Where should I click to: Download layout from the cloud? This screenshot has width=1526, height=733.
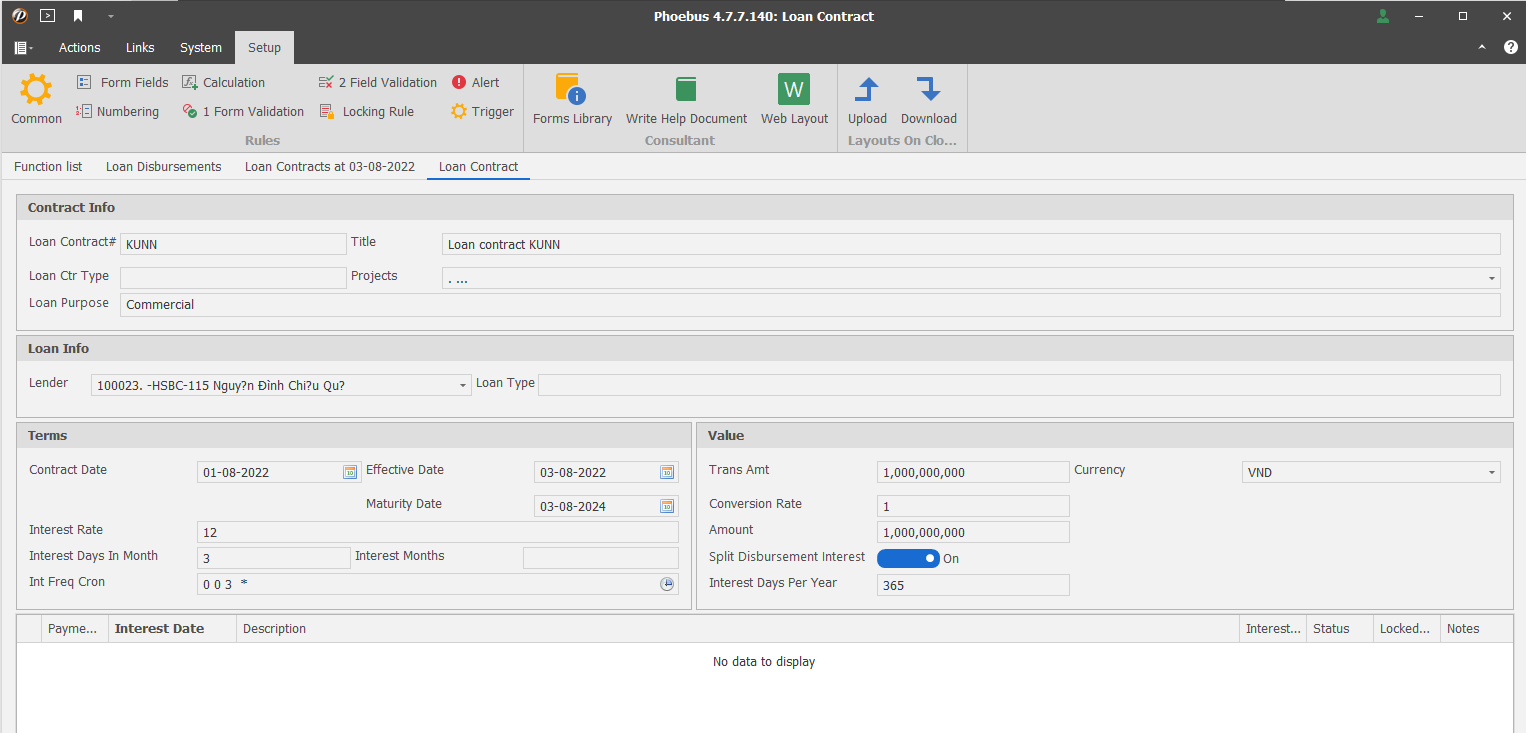[928, 99]
